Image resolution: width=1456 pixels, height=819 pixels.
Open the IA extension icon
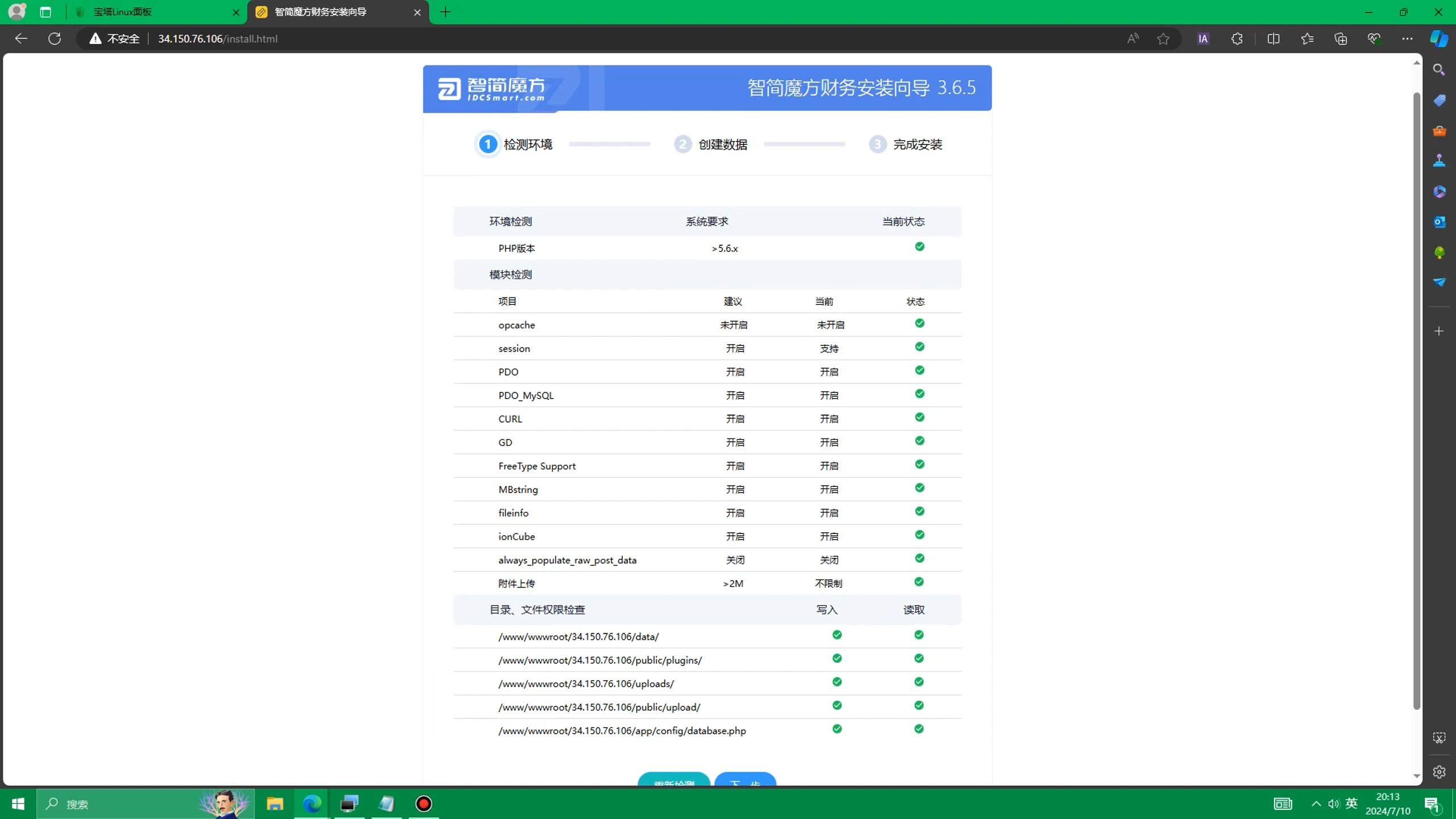tap(1203, 39)
